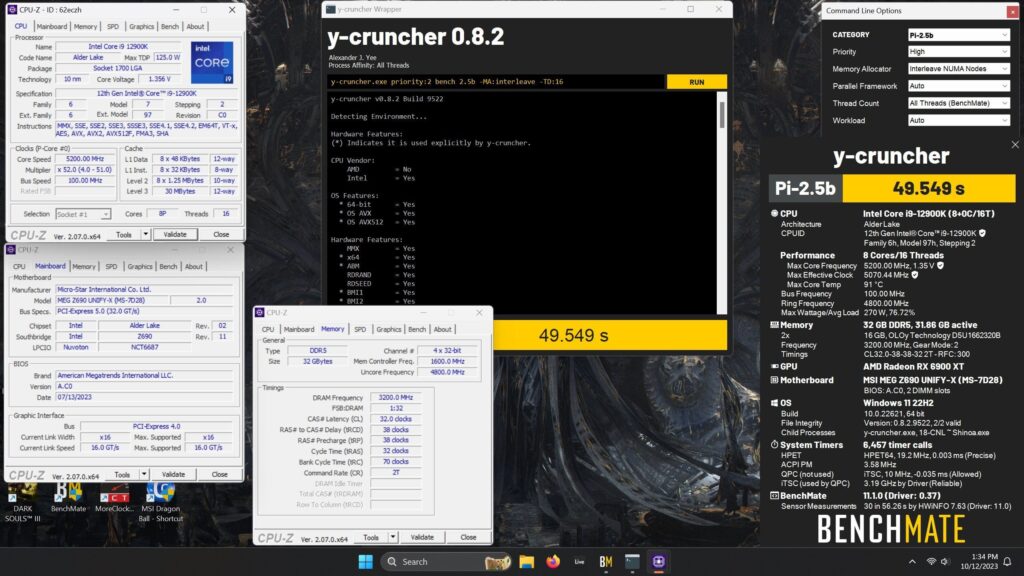Click Uncore Frequency 4800.0 MHz value
This screenshot has width=1024, height=576.
click(x=447, y=372)
